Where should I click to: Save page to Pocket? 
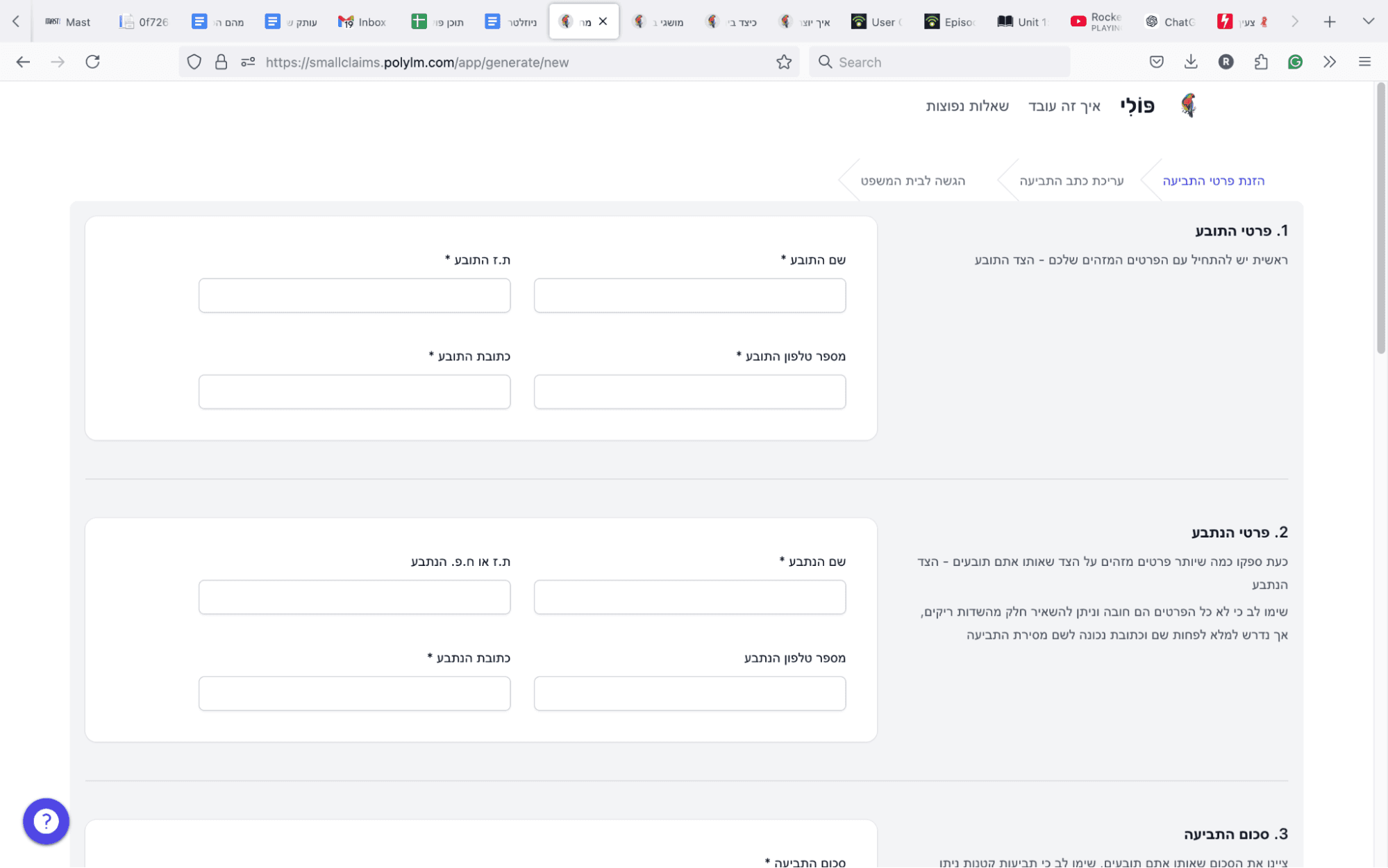click(x=1156, y=62)
